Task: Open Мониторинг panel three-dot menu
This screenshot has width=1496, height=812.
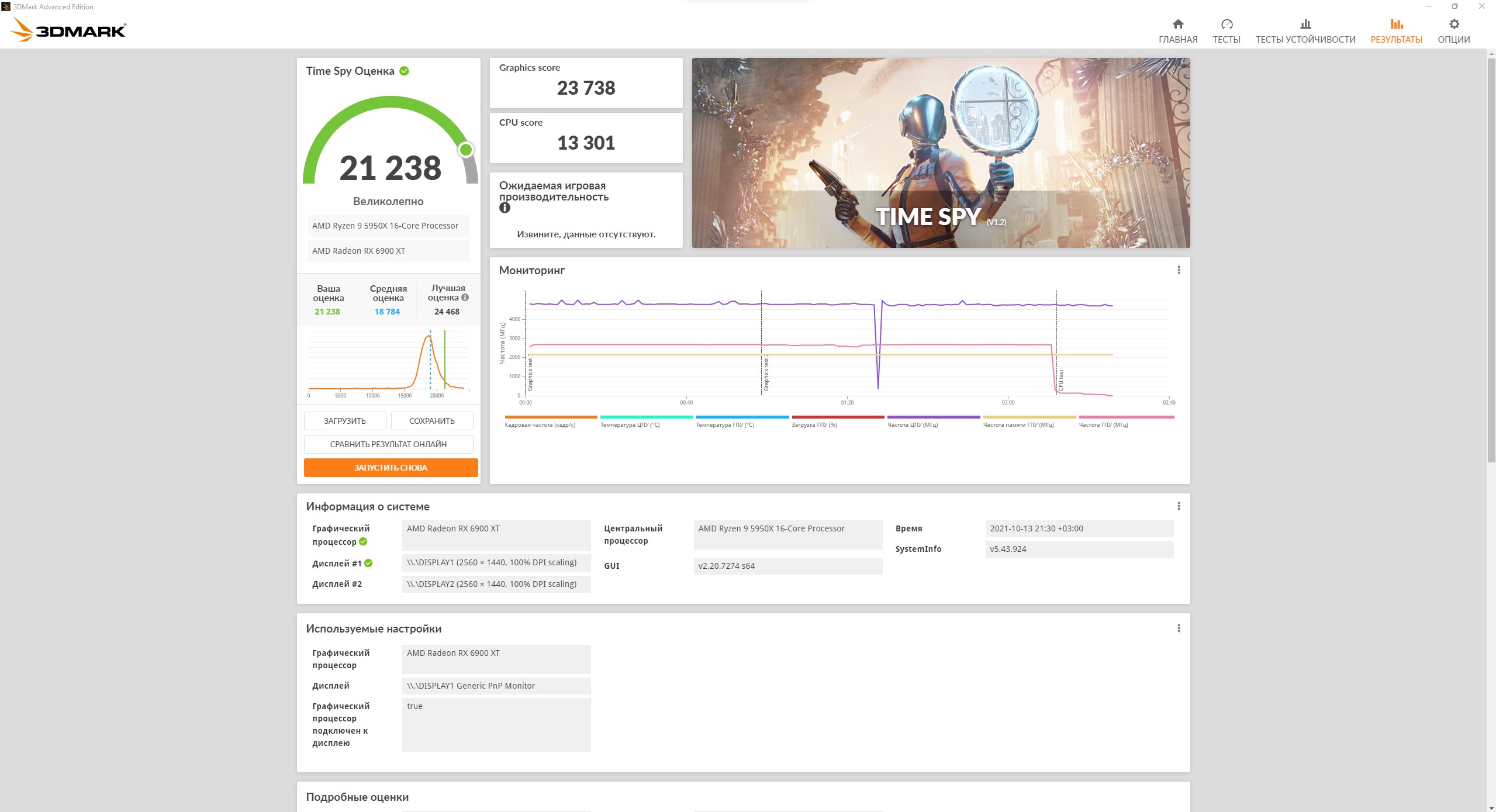Action: click(1178, 270)
